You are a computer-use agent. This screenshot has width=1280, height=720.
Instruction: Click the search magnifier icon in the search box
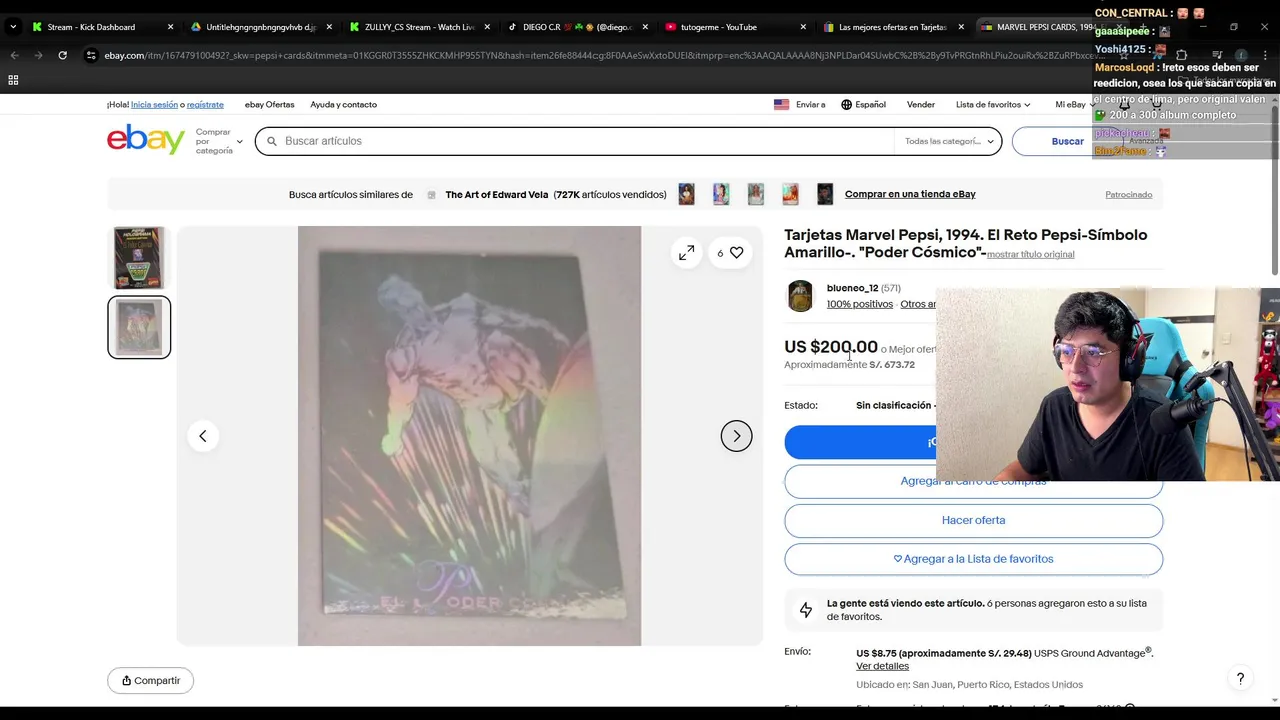(271, 141)
